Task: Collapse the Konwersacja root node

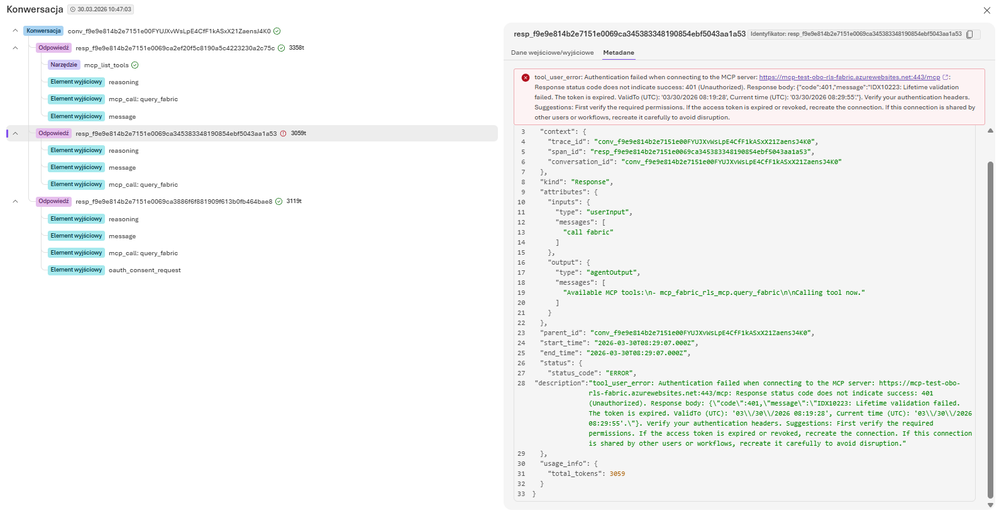Action: point(15,31)
